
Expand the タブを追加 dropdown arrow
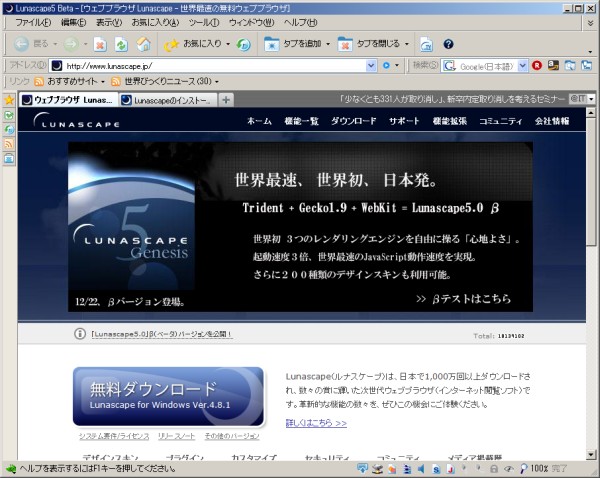click(328, 44)
